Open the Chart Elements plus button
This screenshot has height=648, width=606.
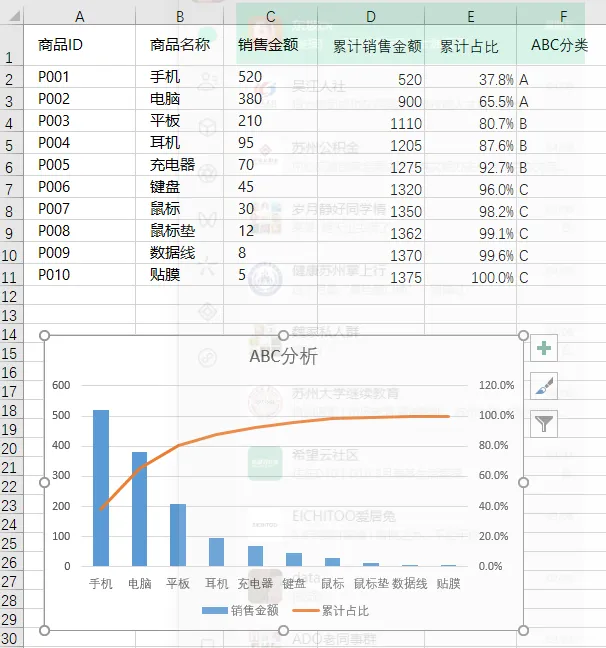click(544, 348)
